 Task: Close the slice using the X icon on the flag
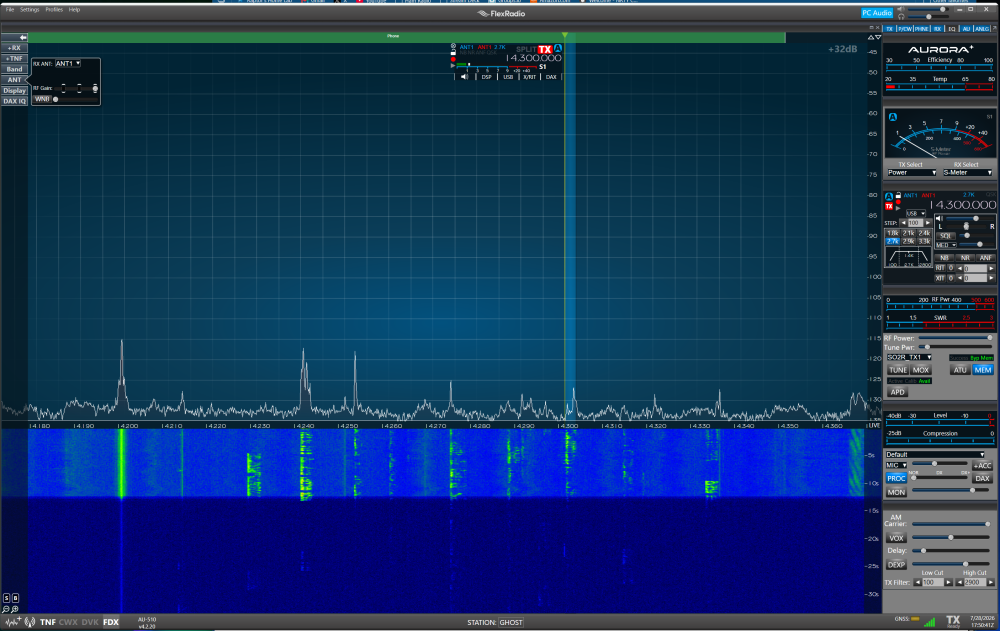(453, 46)
